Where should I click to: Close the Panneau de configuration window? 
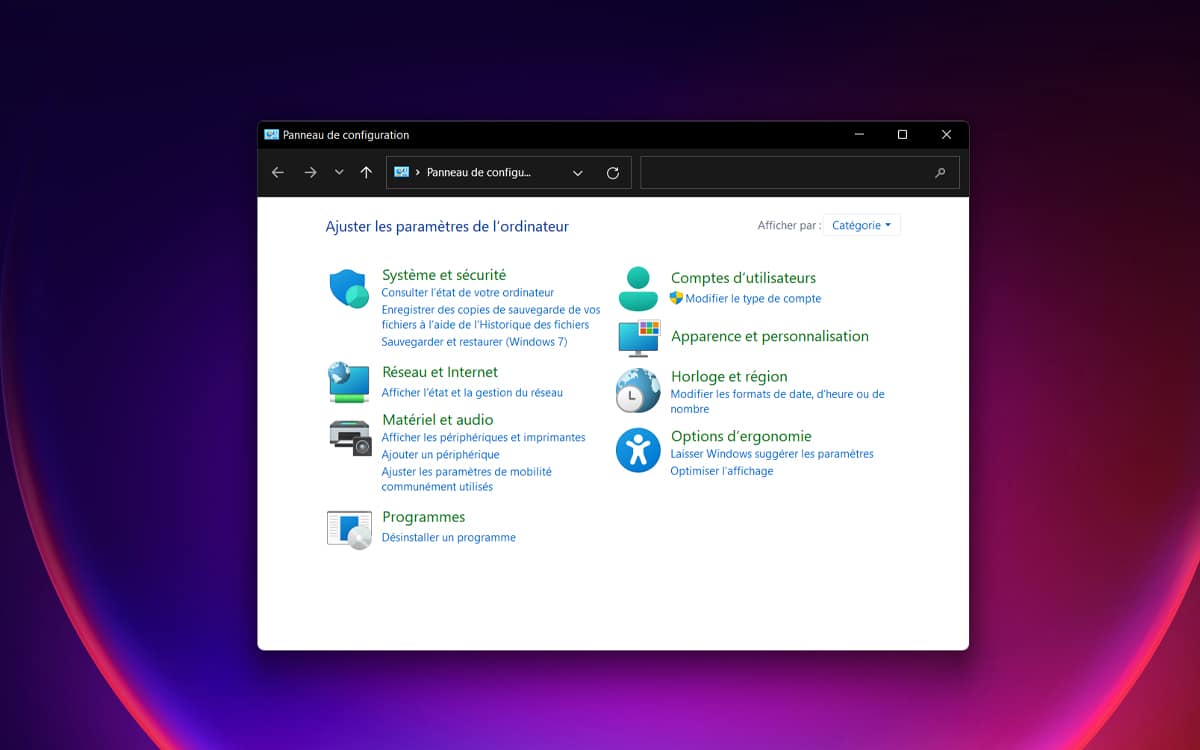coord(946,135)
